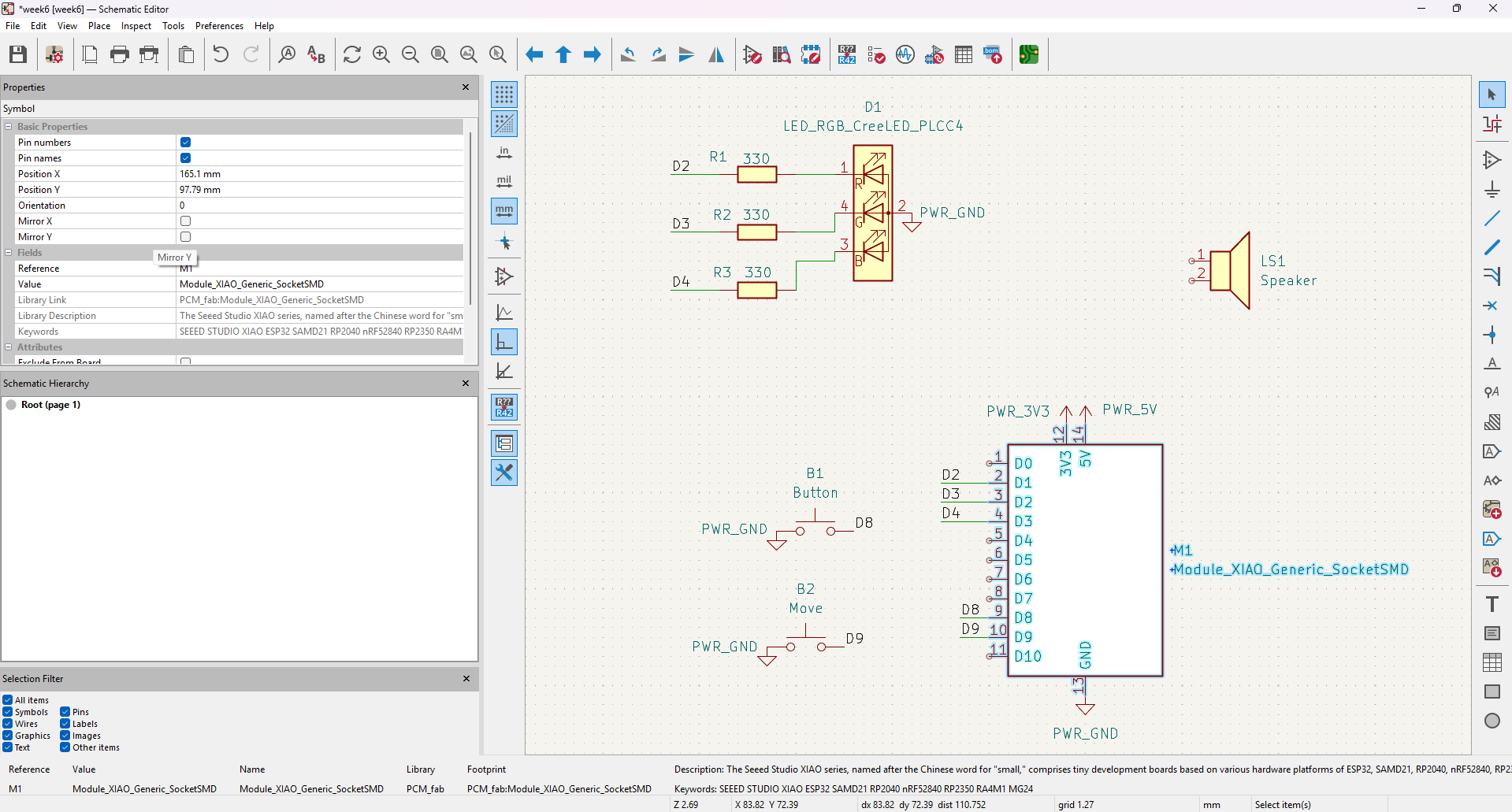The width and height of the screenshot is (1512, 812).
Task: Click the Mirror horizontally toolbar icon
Action: click(x=716, y=54)
